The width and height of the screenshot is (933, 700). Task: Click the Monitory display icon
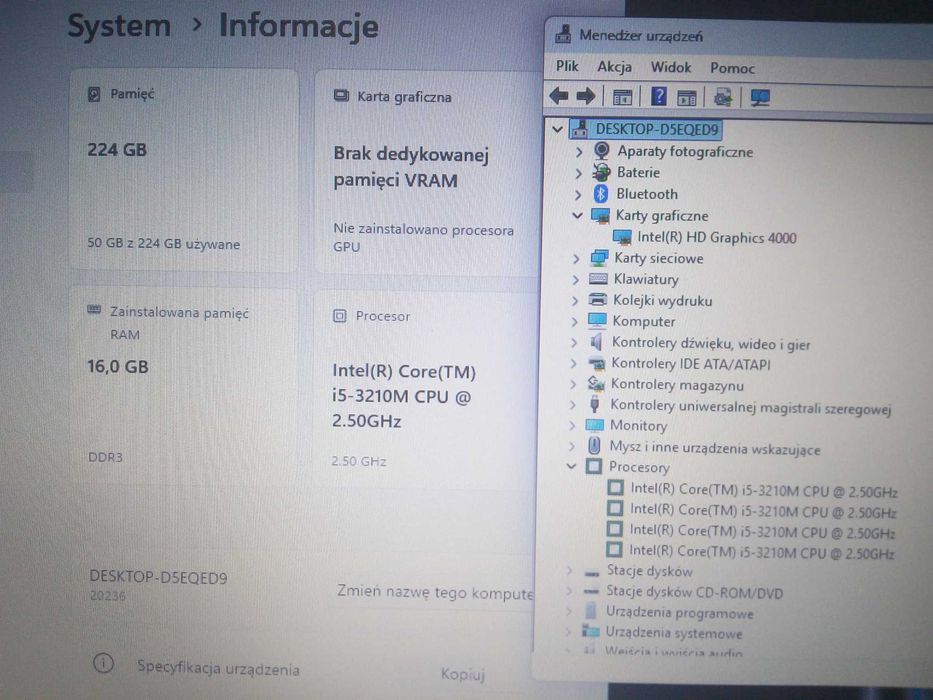click(x=594, y=424)
